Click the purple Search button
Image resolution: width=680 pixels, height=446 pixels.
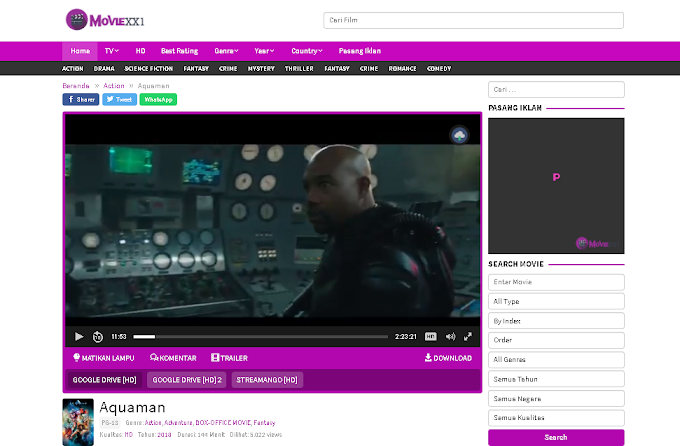tap(556, 437)
